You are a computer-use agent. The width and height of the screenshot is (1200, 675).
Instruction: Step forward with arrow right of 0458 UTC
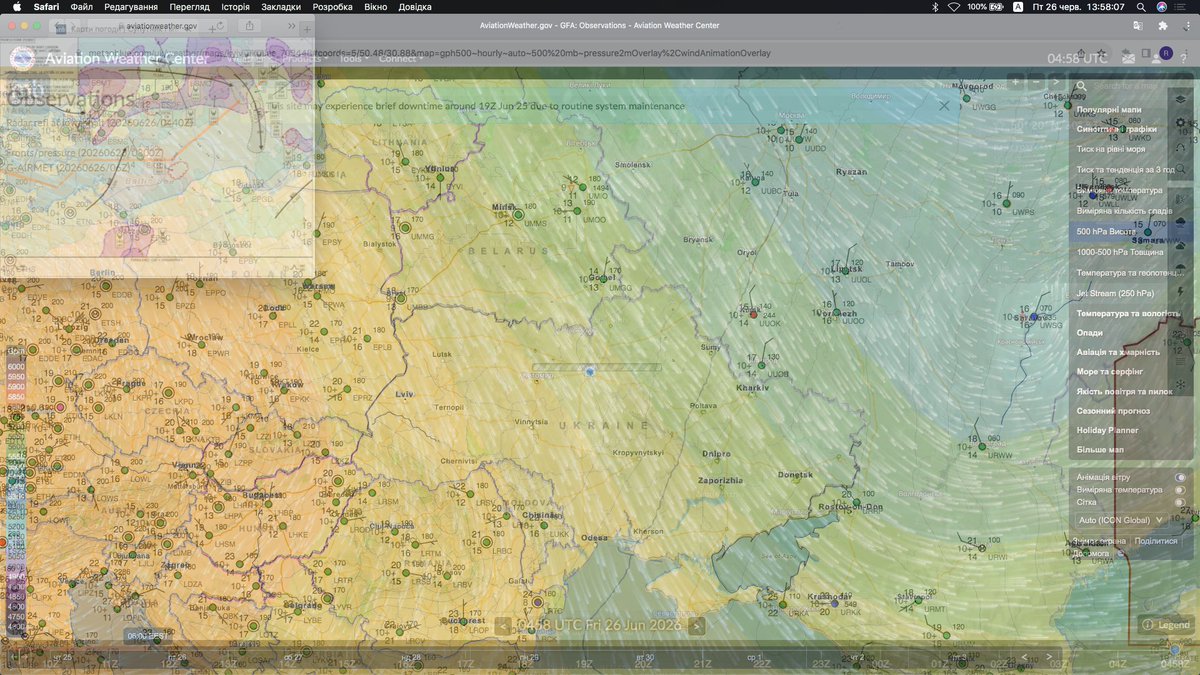[697, 625]
